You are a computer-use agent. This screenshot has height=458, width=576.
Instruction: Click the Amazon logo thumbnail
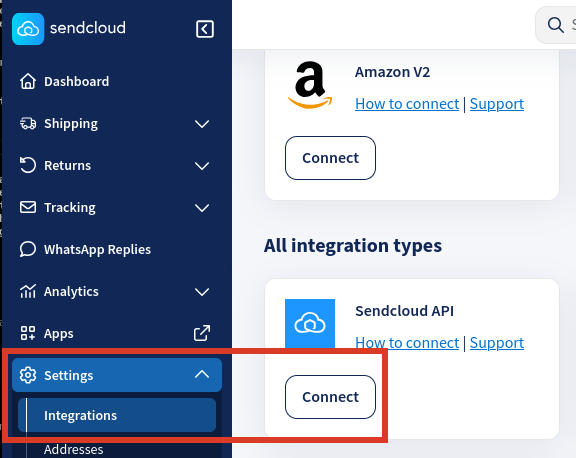click(310, 85)
